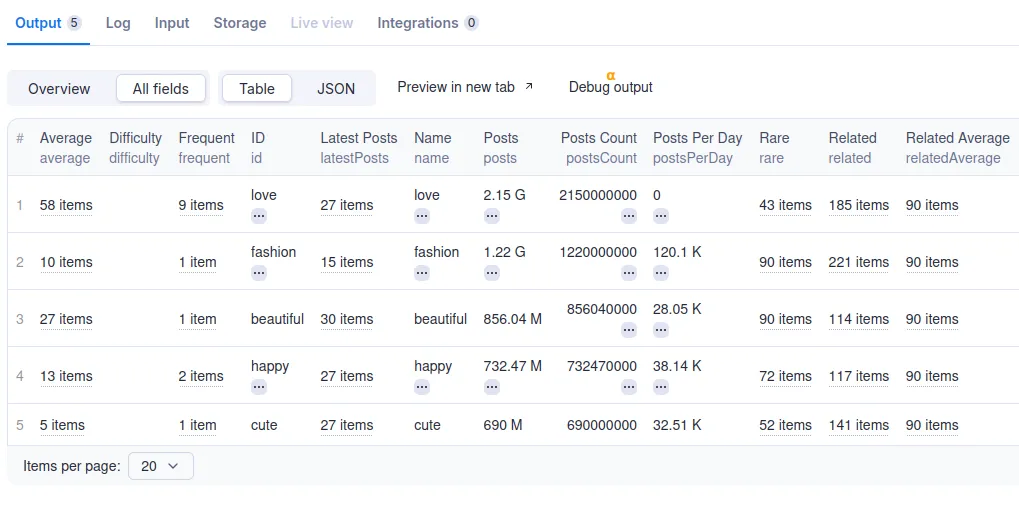Open 185 items in Related column
This screenshot has height=508, width=1019.
(x=858, y=205)
